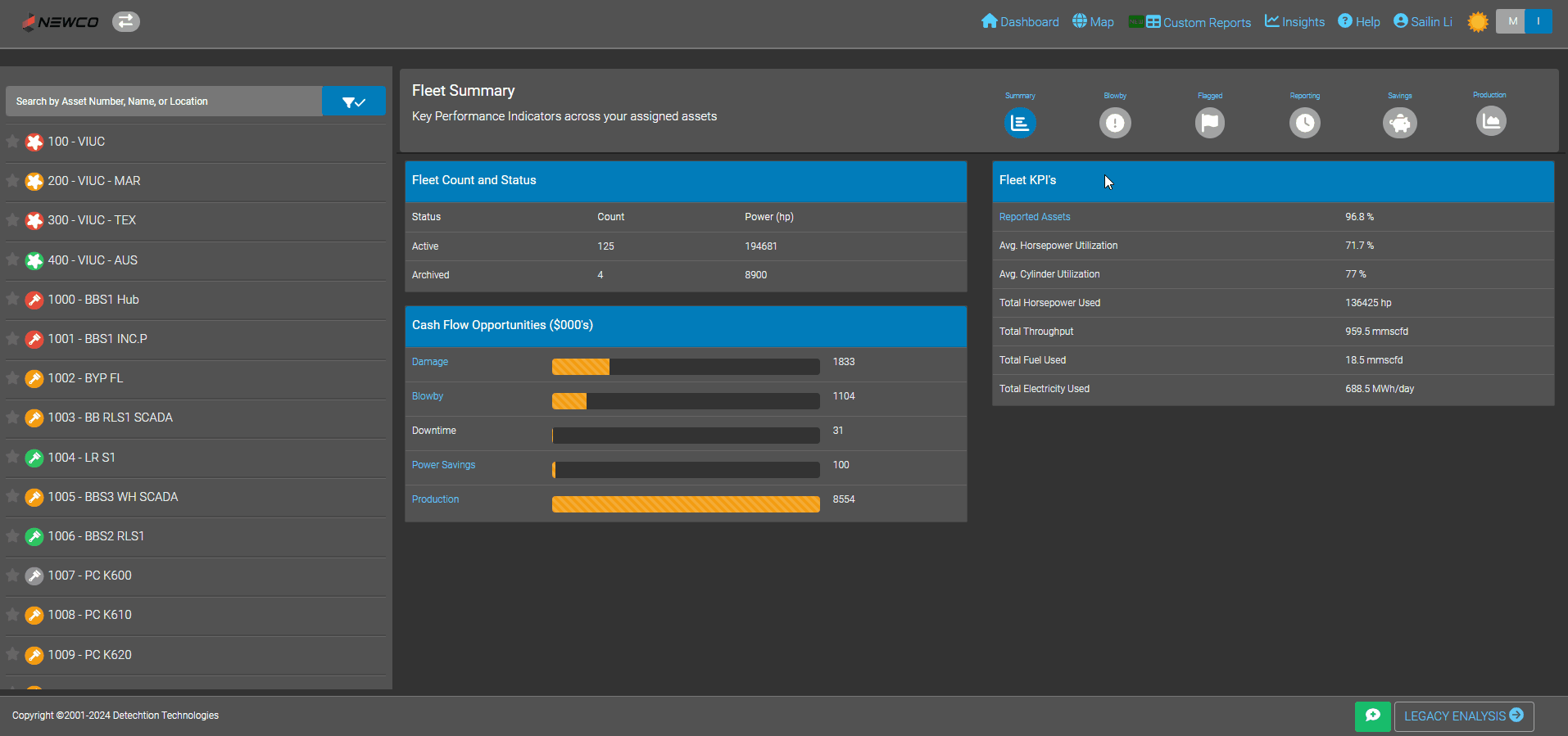Focus the asset search field

[164, 102]
